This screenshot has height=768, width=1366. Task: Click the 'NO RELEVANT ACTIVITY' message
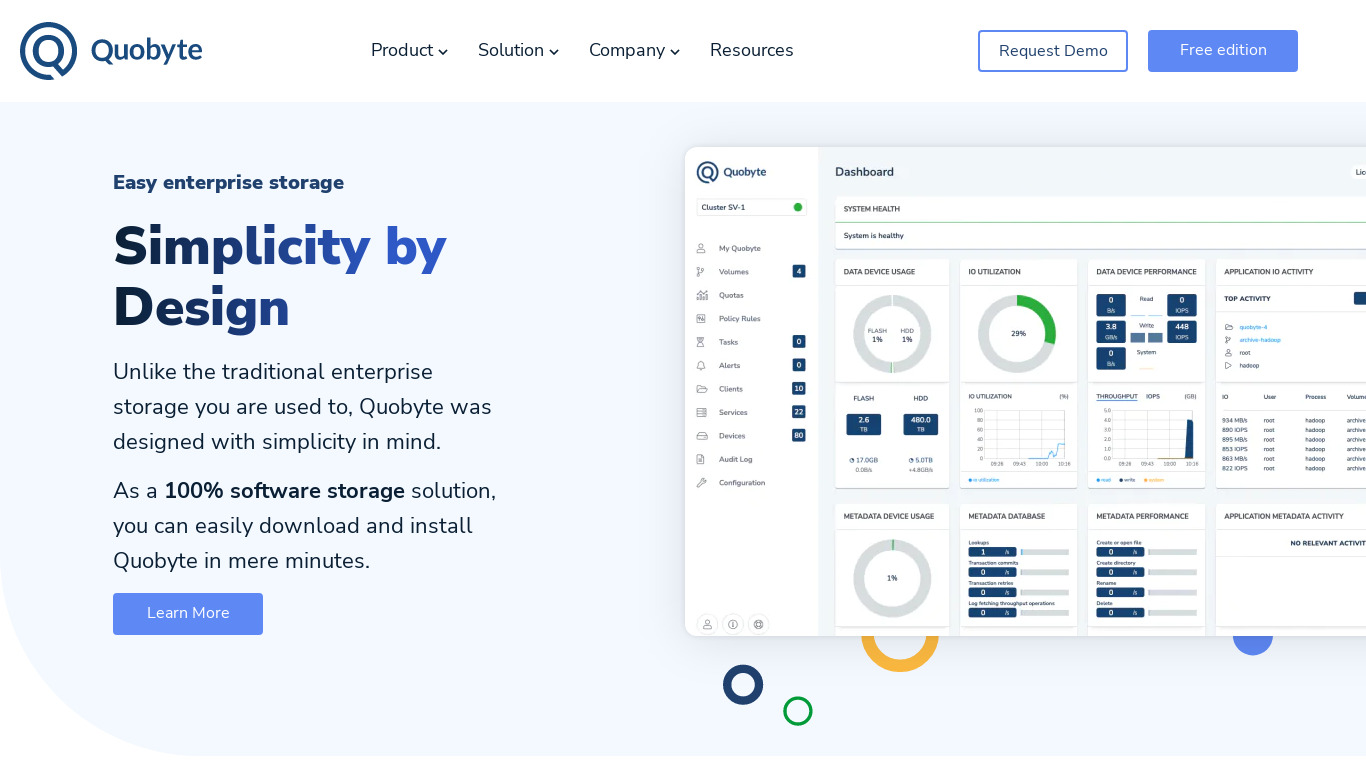click(x=1328, y=543)
